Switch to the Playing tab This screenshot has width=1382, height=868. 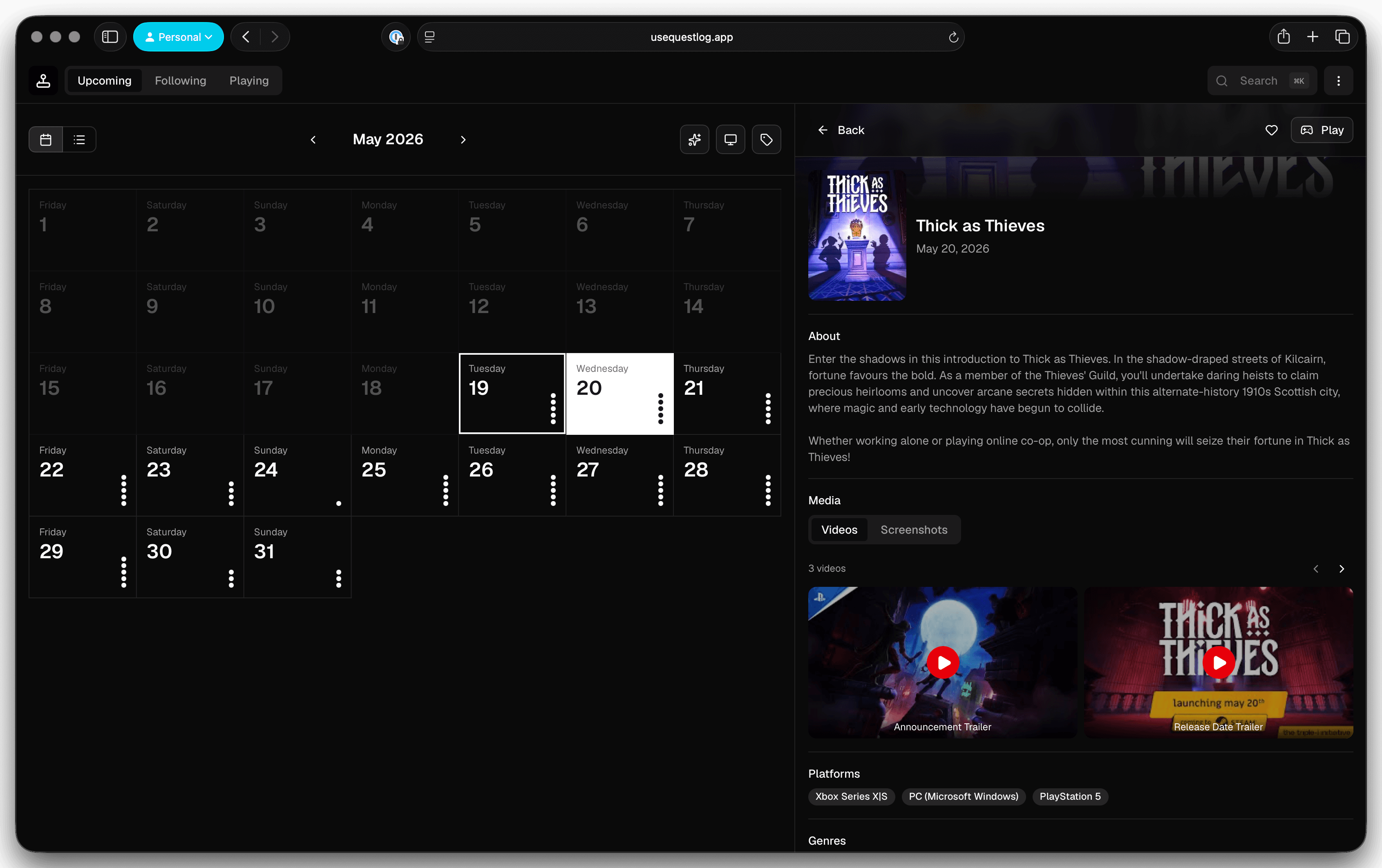pos(249,81)
